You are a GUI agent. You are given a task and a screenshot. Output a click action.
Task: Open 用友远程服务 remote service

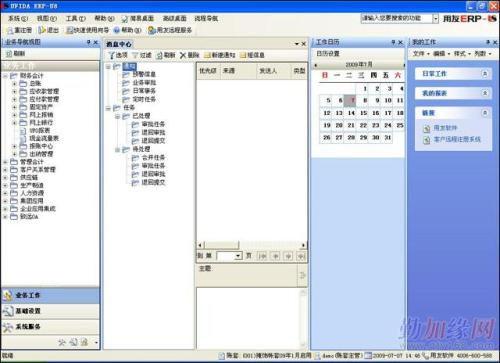click(170, 30)
